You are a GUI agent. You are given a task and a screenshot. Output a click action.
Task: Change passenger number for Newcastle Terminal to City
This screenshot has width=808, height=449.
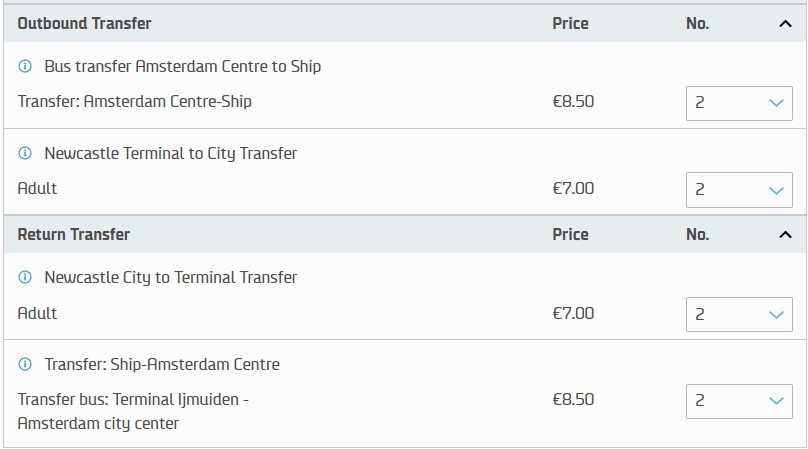(x=739, y=190)
